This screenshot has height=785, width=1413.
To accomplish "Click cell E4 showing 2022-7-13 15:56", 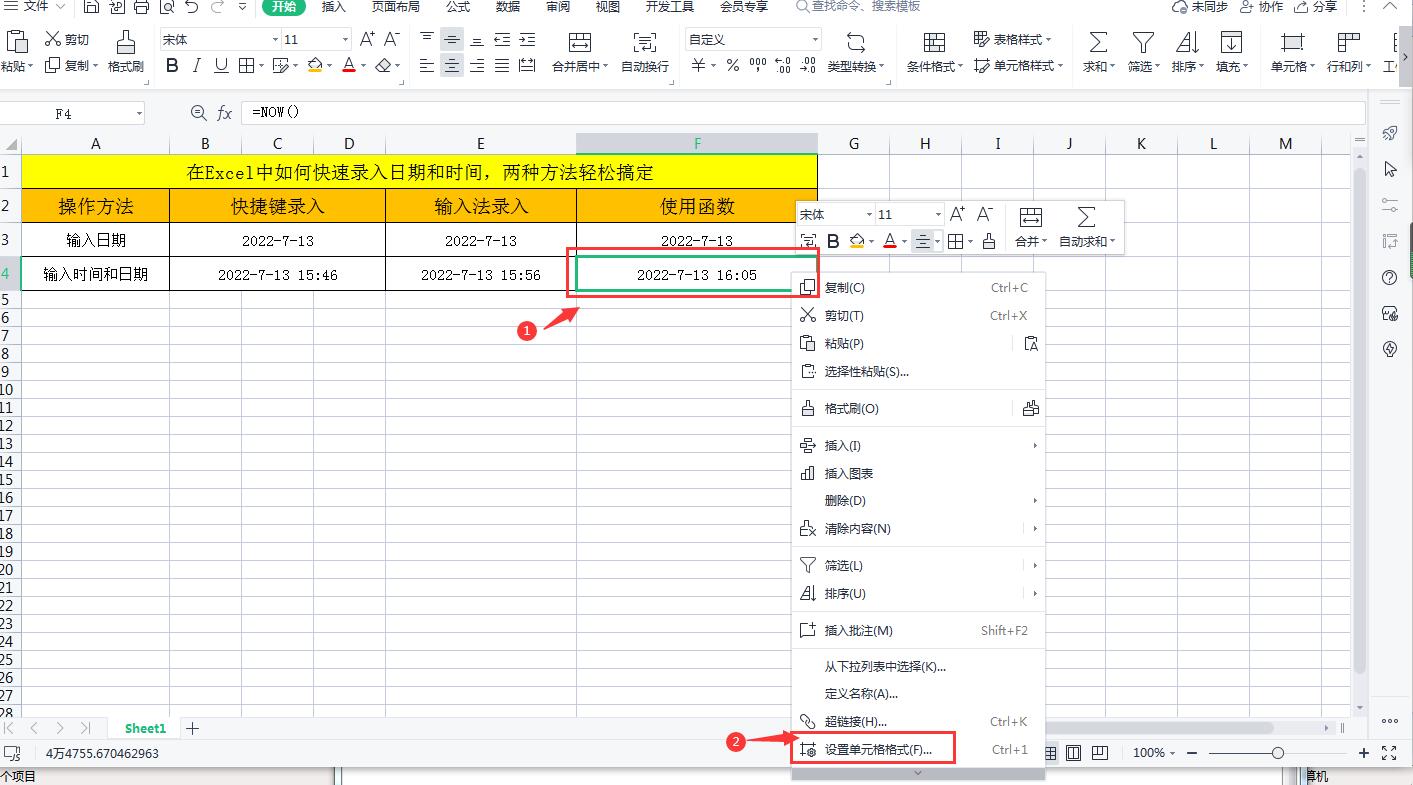I will coord(481,274).
